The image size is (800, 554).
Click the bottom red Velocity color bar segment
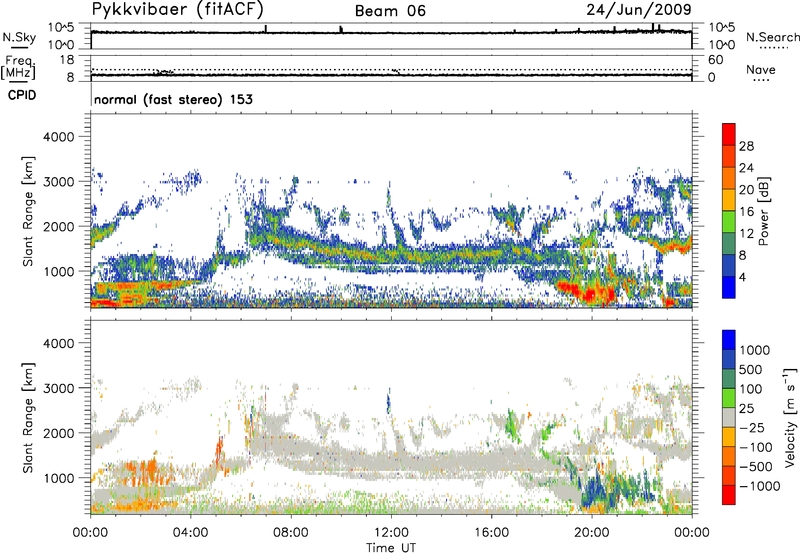729,495
